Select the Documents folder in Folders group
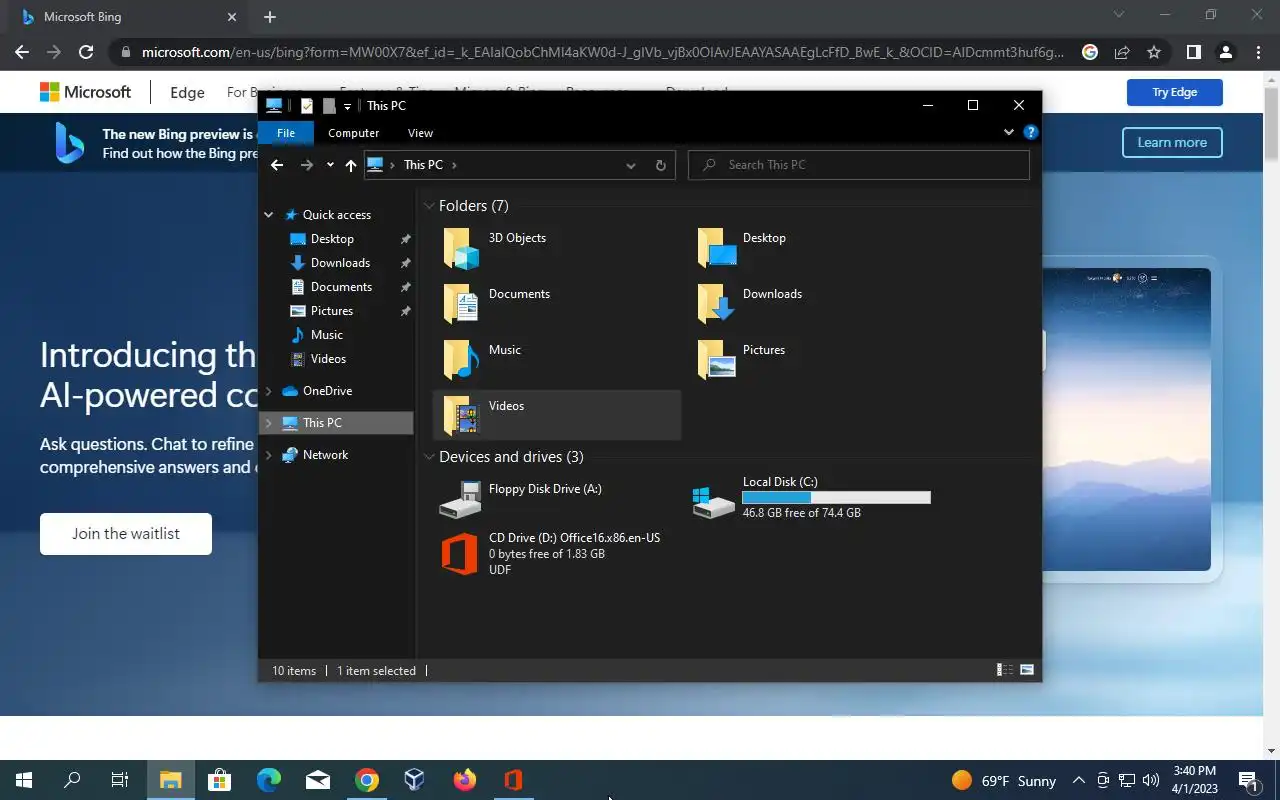 pyautogui.click(x=557, y=302)
